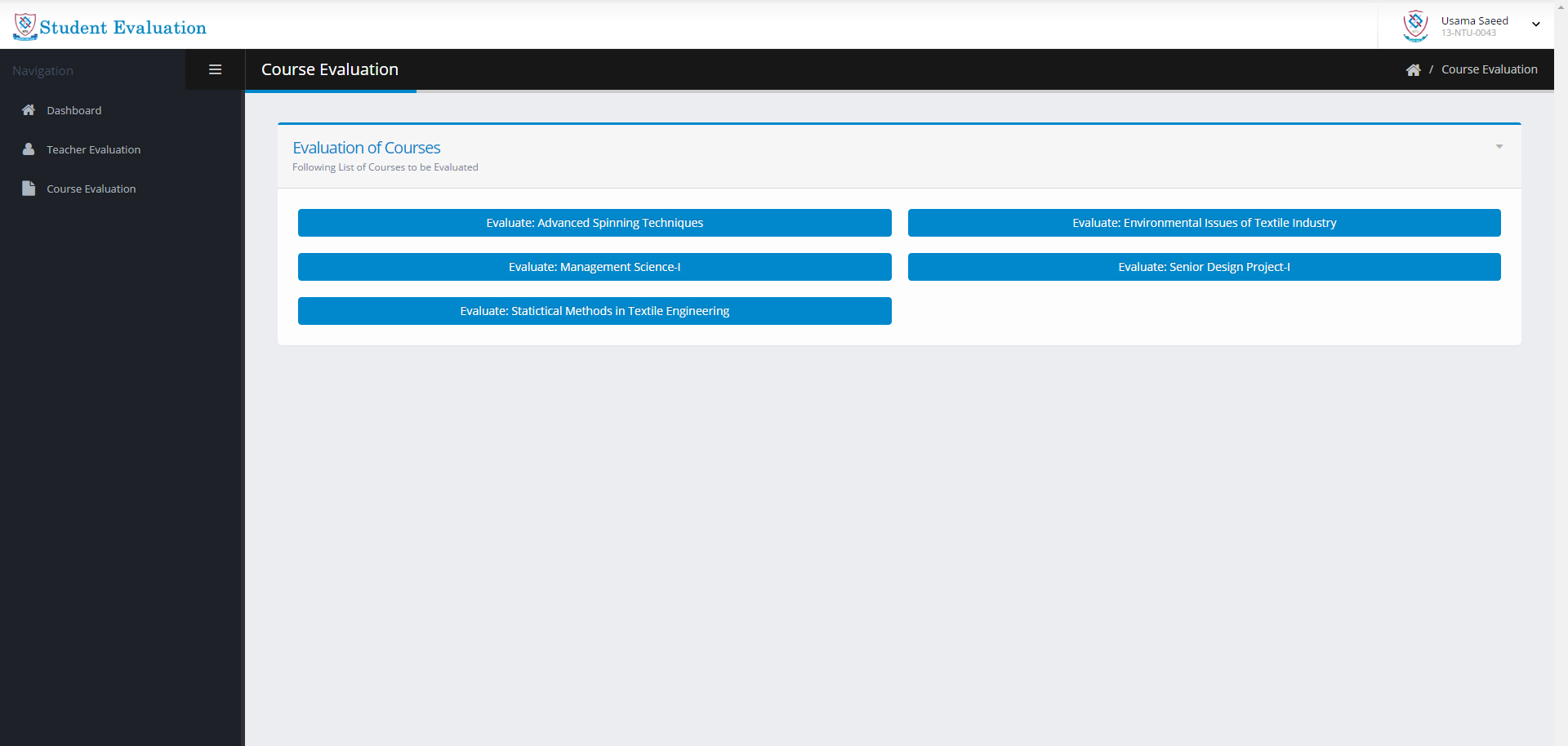This screenshot has width=1568, height=746.
Task: Click the Student Evaluation shield logo
Action: pos(25,26)
